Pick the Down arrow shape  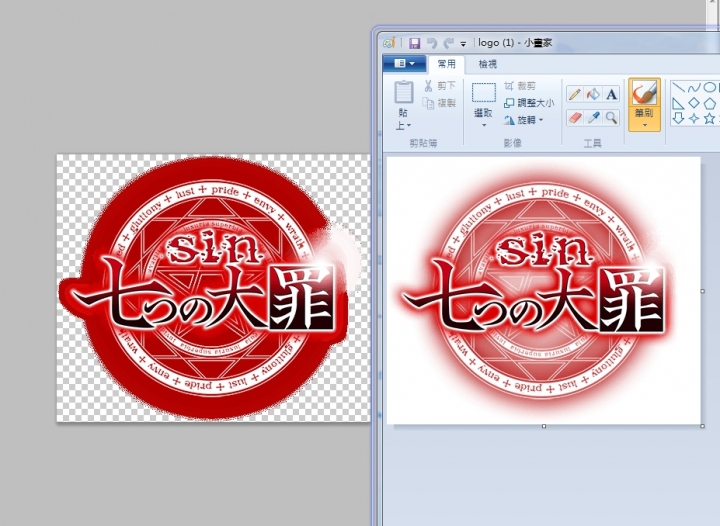(678, 119)
